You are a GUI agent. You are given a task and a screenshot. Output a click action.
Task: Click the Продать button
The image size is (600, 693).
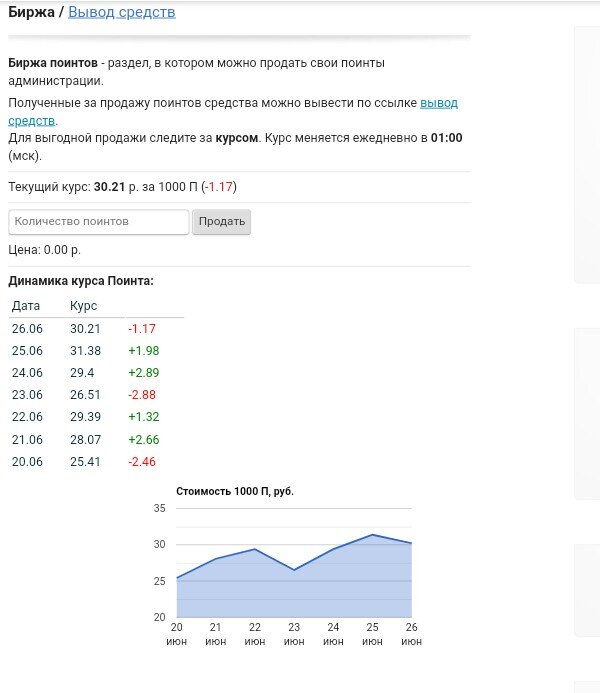[x=221, y=222]
